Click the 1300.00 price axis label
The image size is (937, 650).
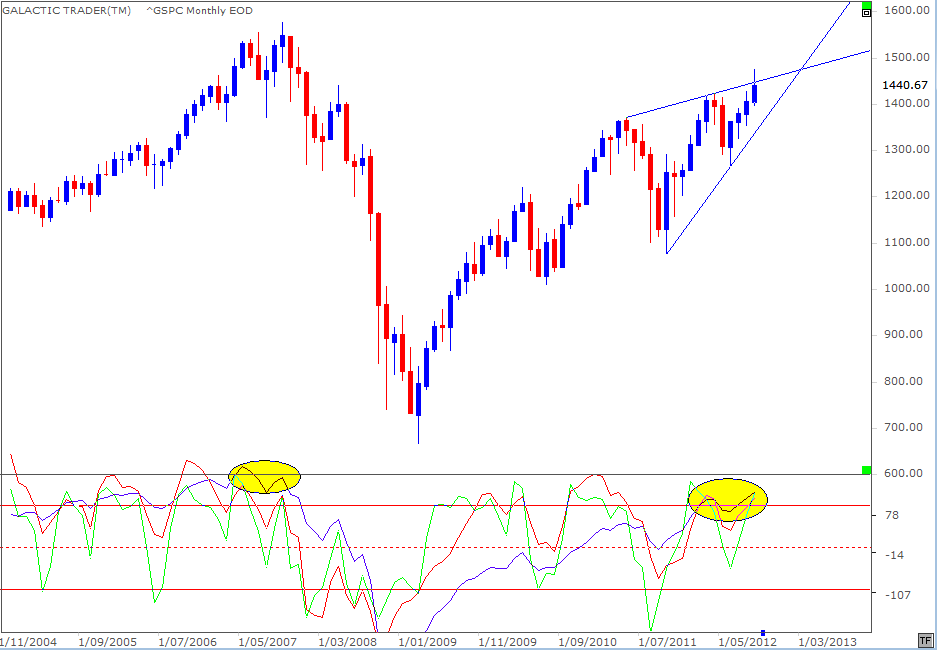click(x=907, y=149)
